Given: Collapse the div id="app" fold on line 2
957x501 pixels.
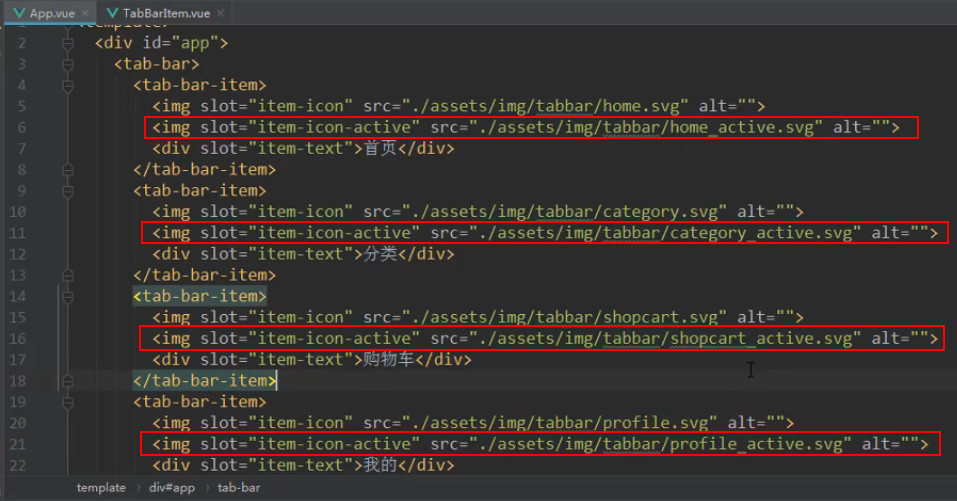Looking at the screenshot, I should (x=68, y=43).
